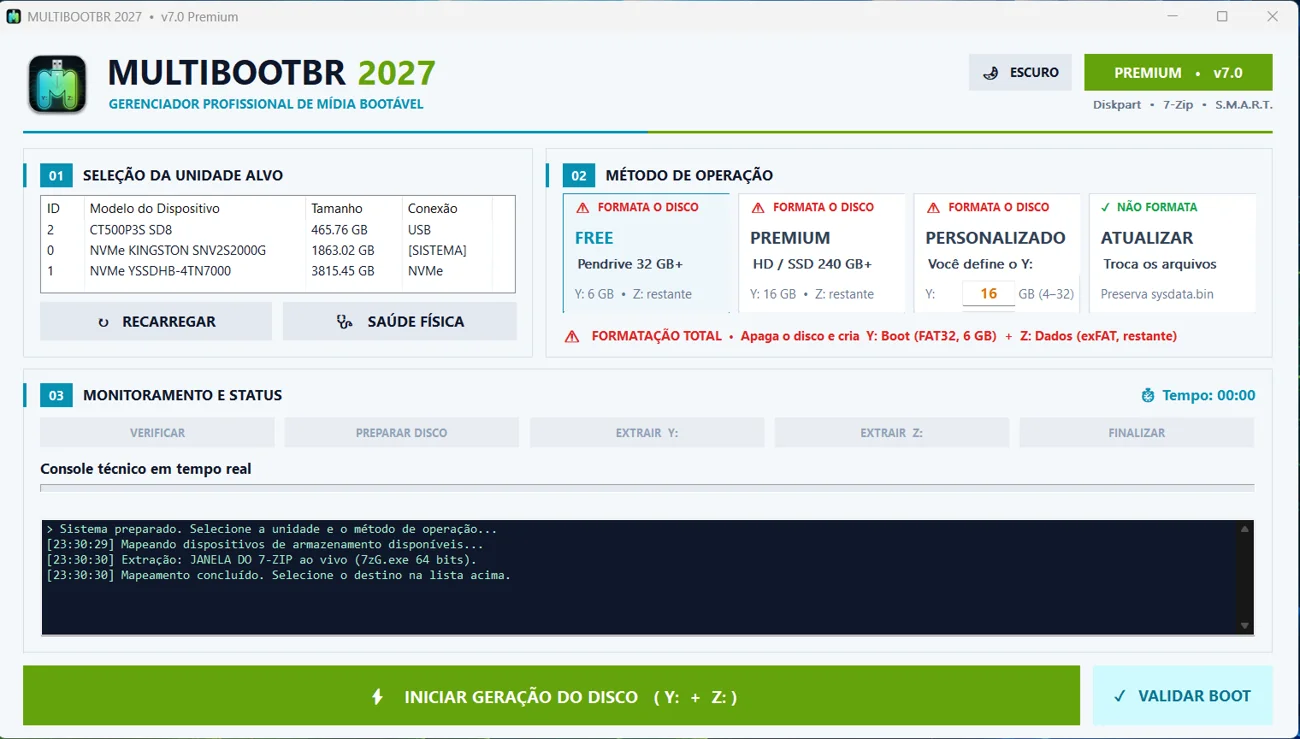Click the warning triangle on the PREMIUM card
Image resolution: width=1300 pixels, height=739 pixels.
tap(758, 208)
